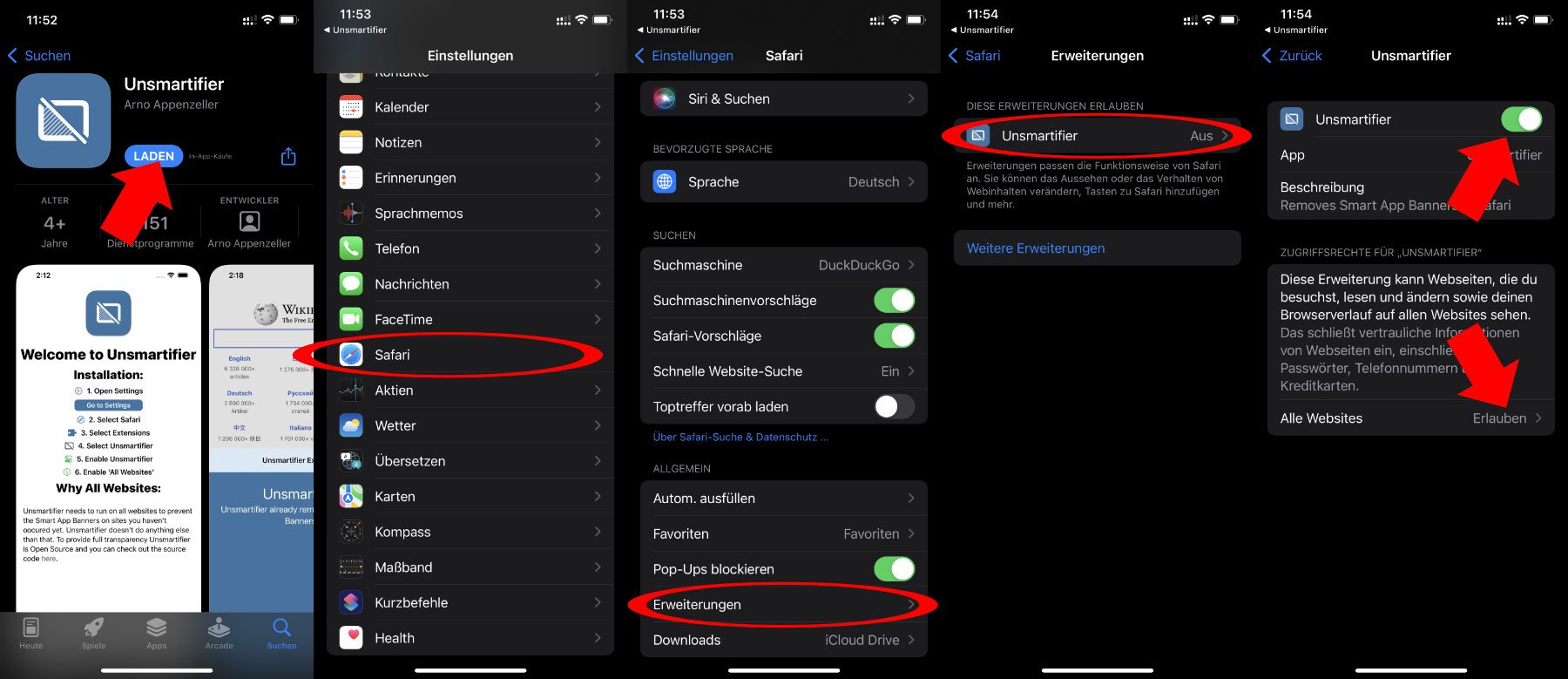Image resolution: width=1568 pixels, height=679 pixels.
Task: View the Welcome to Unsmartifier screenshot
Action: click(109, 438)
